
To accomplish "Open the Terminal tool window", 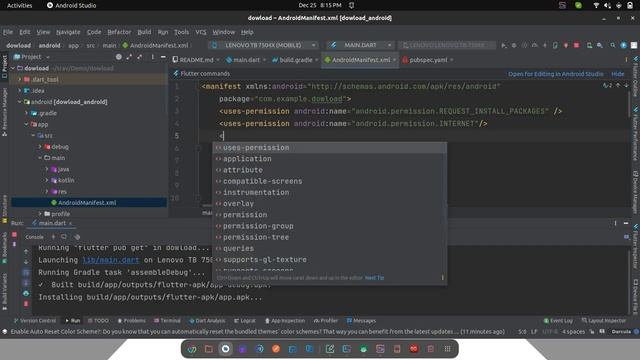I will (x=167, y=320).
